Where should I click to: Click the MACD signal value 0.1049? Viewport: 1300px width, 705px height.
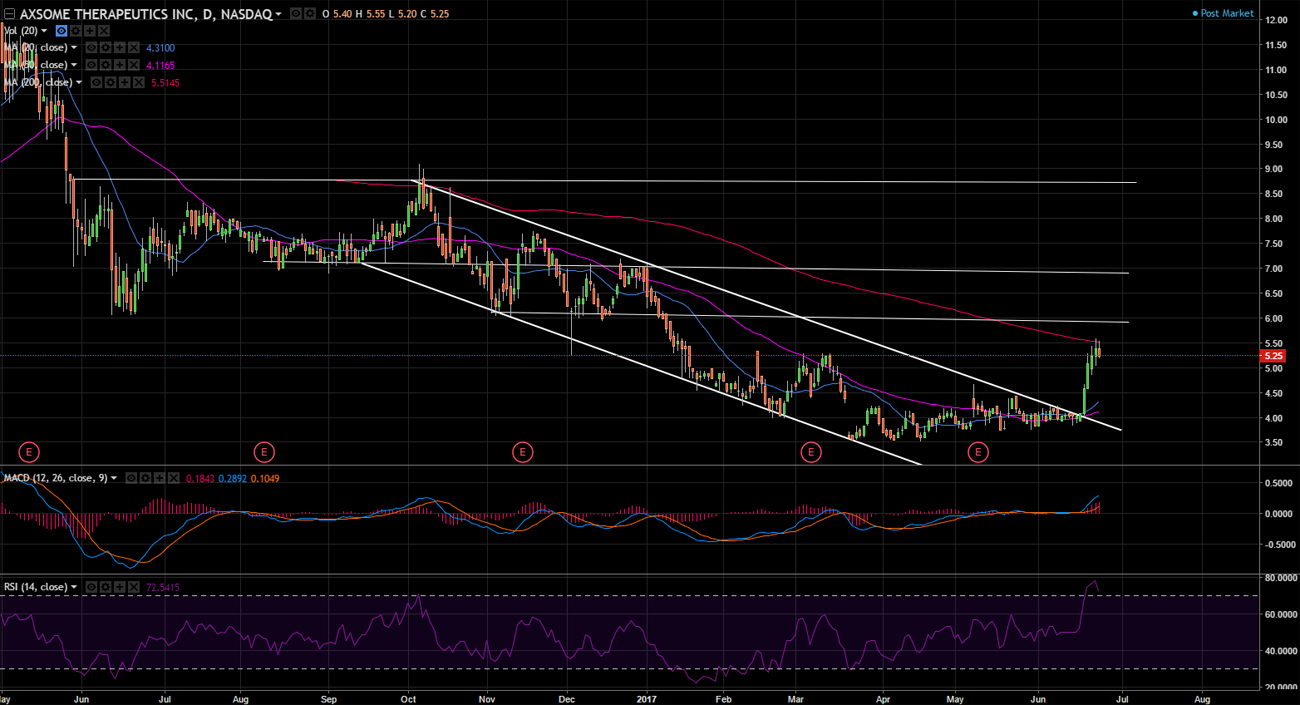265,478
